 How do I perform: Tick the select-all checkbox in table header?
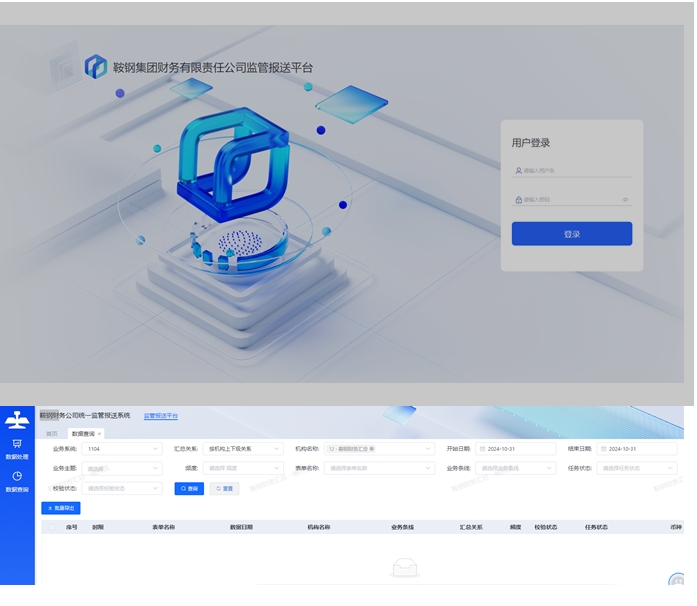tap(51, 526)
